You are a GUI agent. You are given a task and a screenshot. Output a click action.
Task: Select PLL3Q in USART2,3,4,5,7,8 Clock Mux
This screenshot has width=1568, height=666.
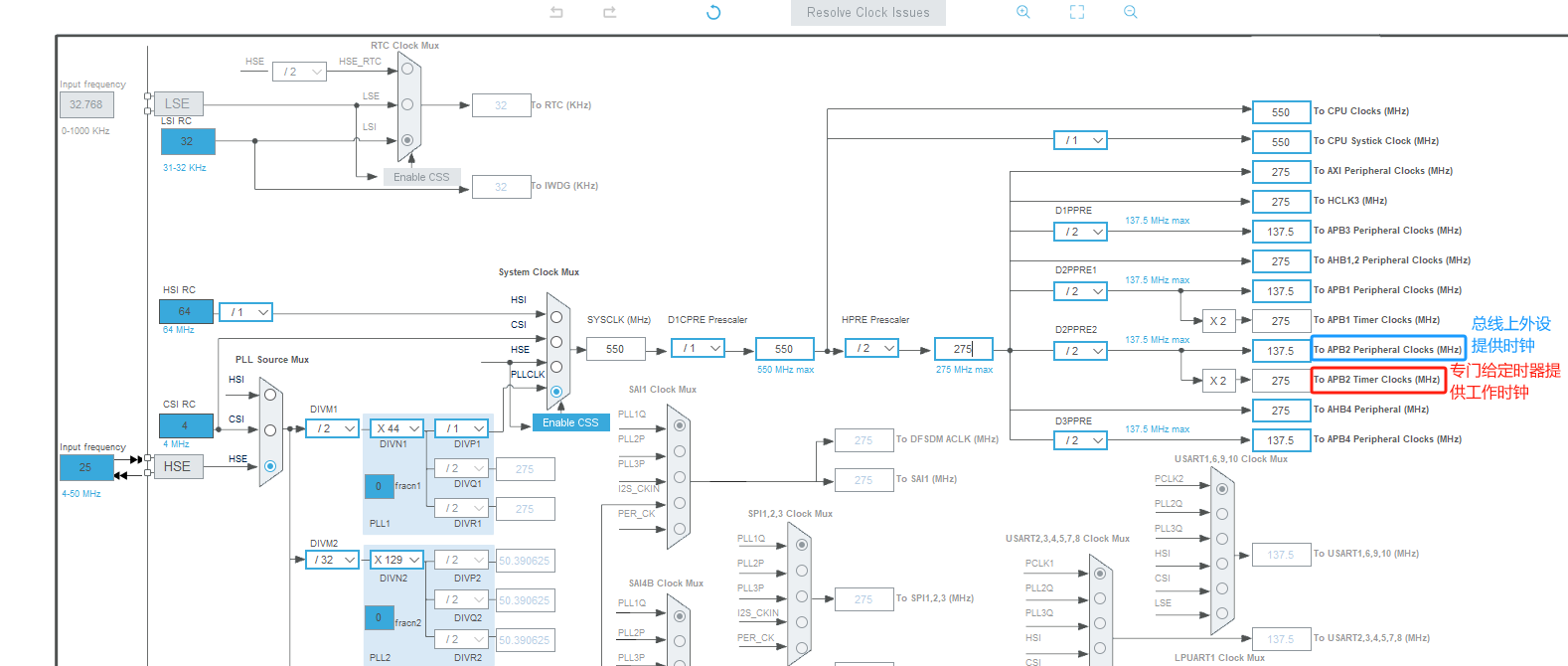pyautogui.click(x=1100, y=623)
